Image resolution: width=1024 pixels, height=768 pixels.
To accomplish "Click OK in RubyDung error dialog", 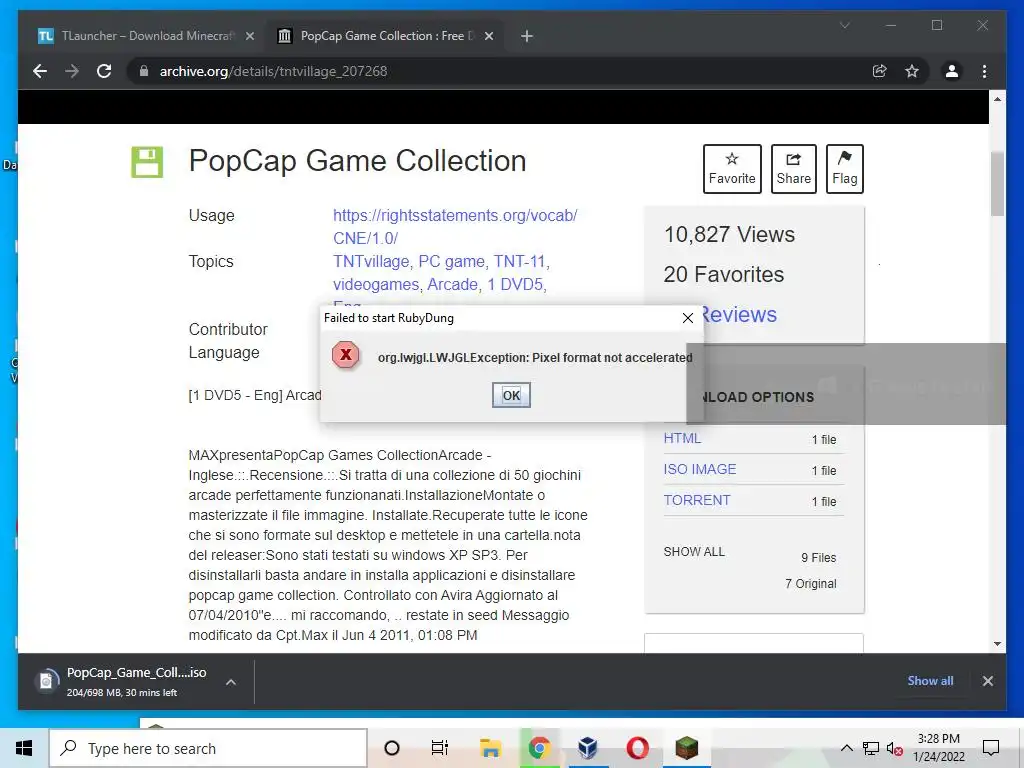I will (x=511, y=395).
